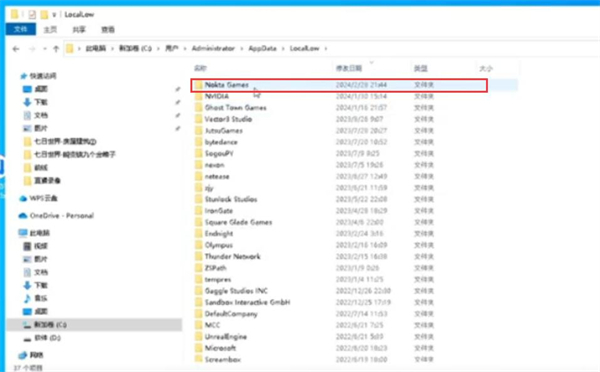
Task: Switch to the 共享 ribbon tab
Action: pyautogui.click(x=79, y=29)
